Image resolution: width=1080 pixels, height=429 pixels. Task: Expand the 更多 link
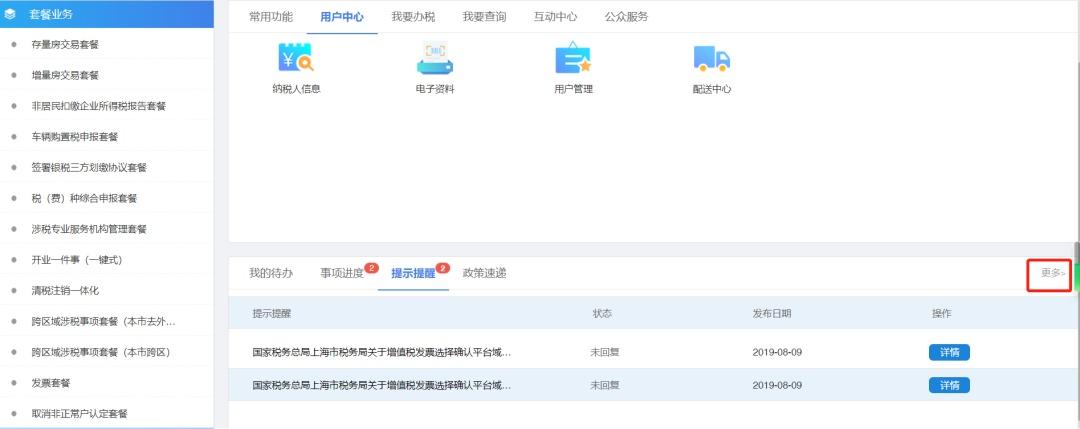pos(1051,273)
